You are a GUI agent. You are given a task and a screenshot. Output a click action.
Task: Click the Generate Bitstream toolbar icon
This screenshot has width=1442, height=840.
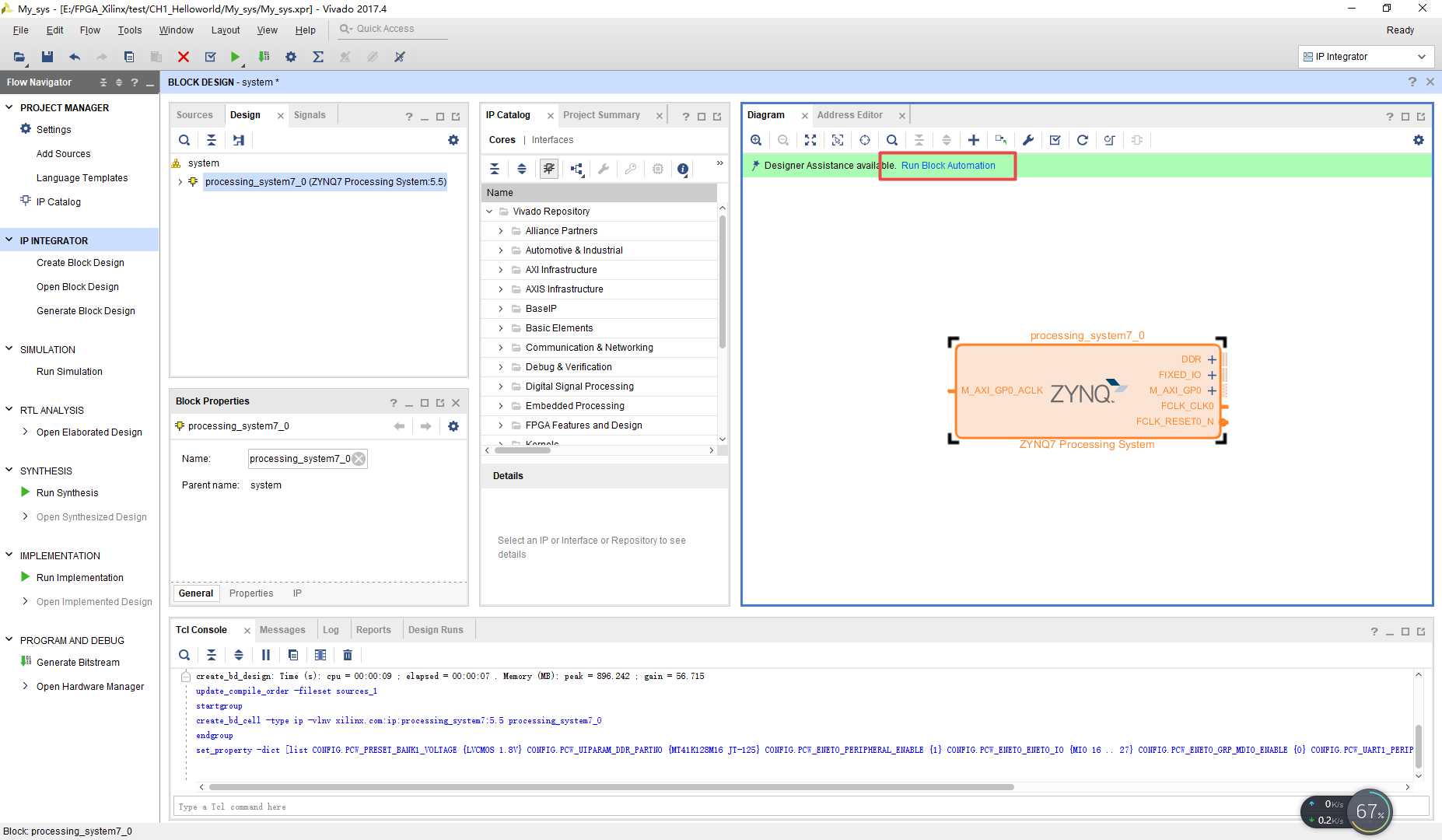point(264,57)
